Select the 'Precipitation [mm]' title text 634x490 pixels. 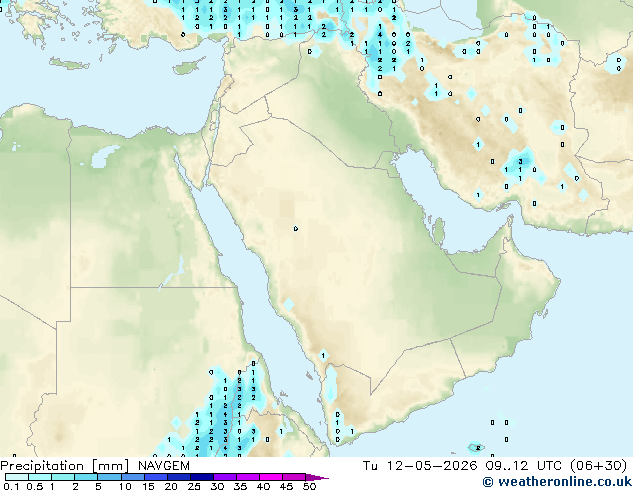tap(64, 466)
